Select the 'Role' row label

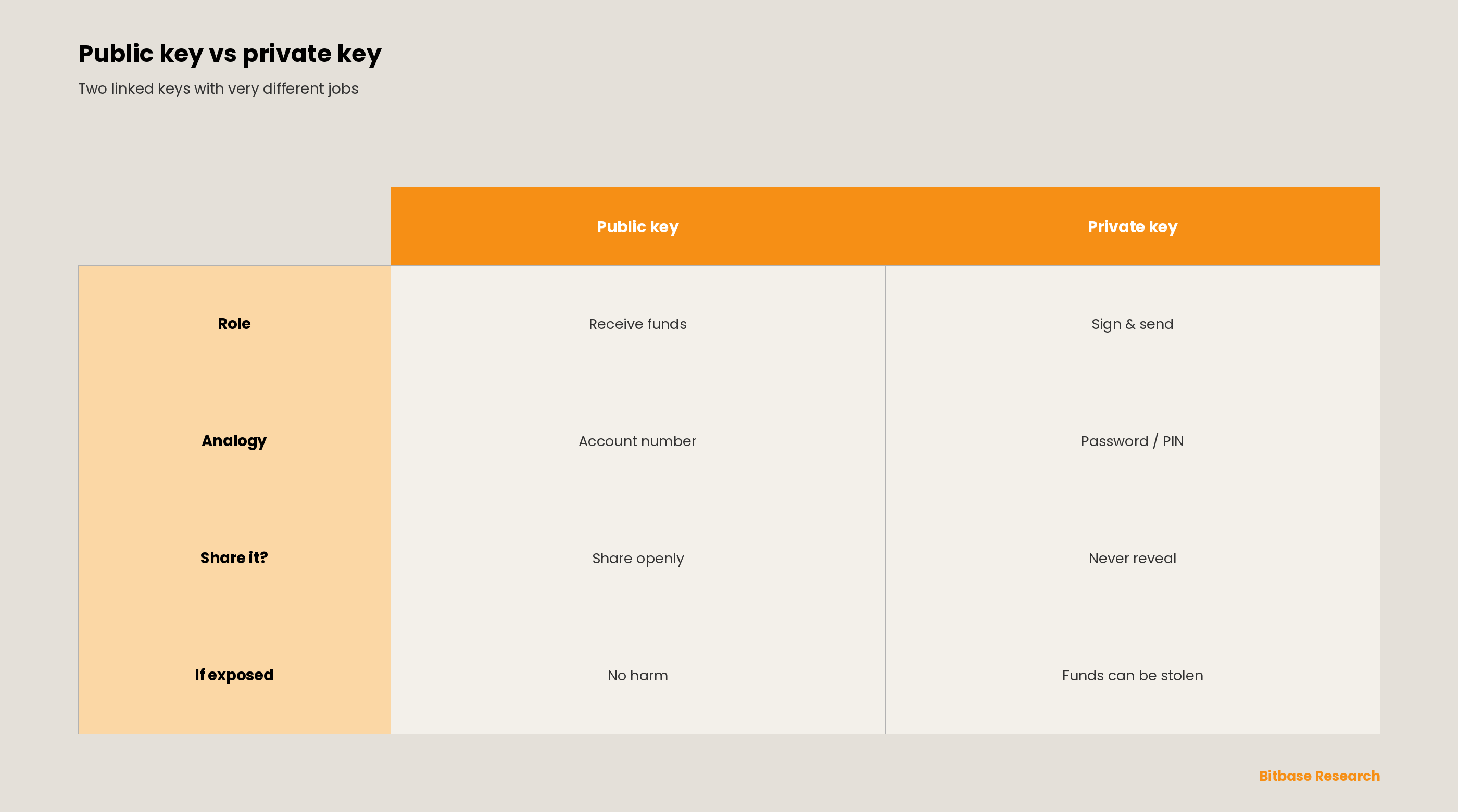click(234, 324)
